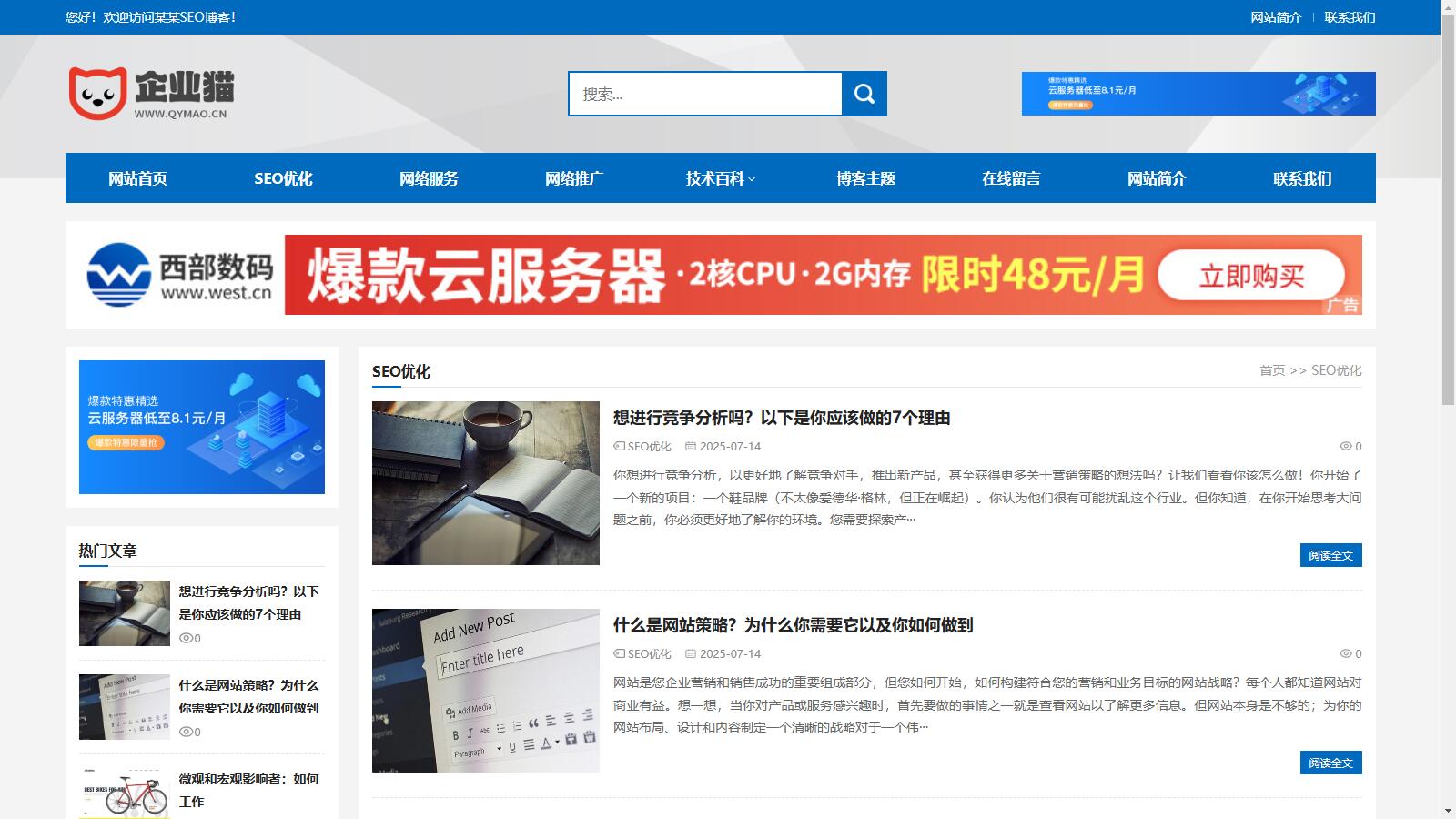Open 在线留言 in the navigation bar

click(1011, 178)
